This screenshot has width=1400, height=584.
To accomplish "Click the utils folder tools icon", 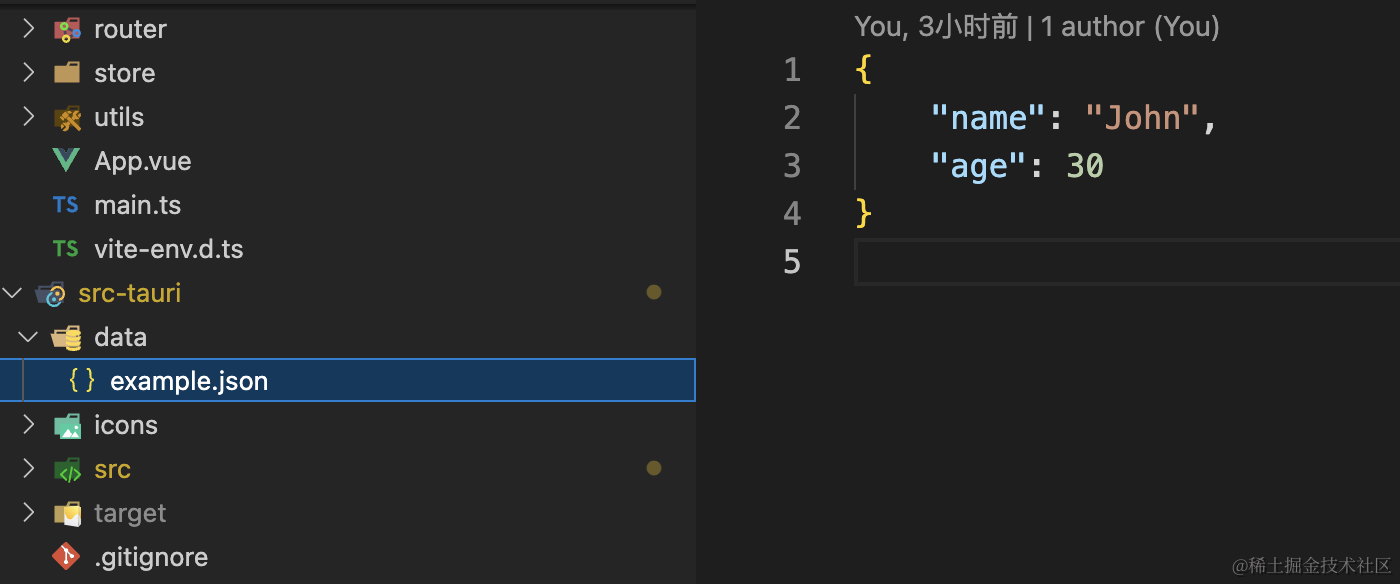I will (x=67, y=118).
